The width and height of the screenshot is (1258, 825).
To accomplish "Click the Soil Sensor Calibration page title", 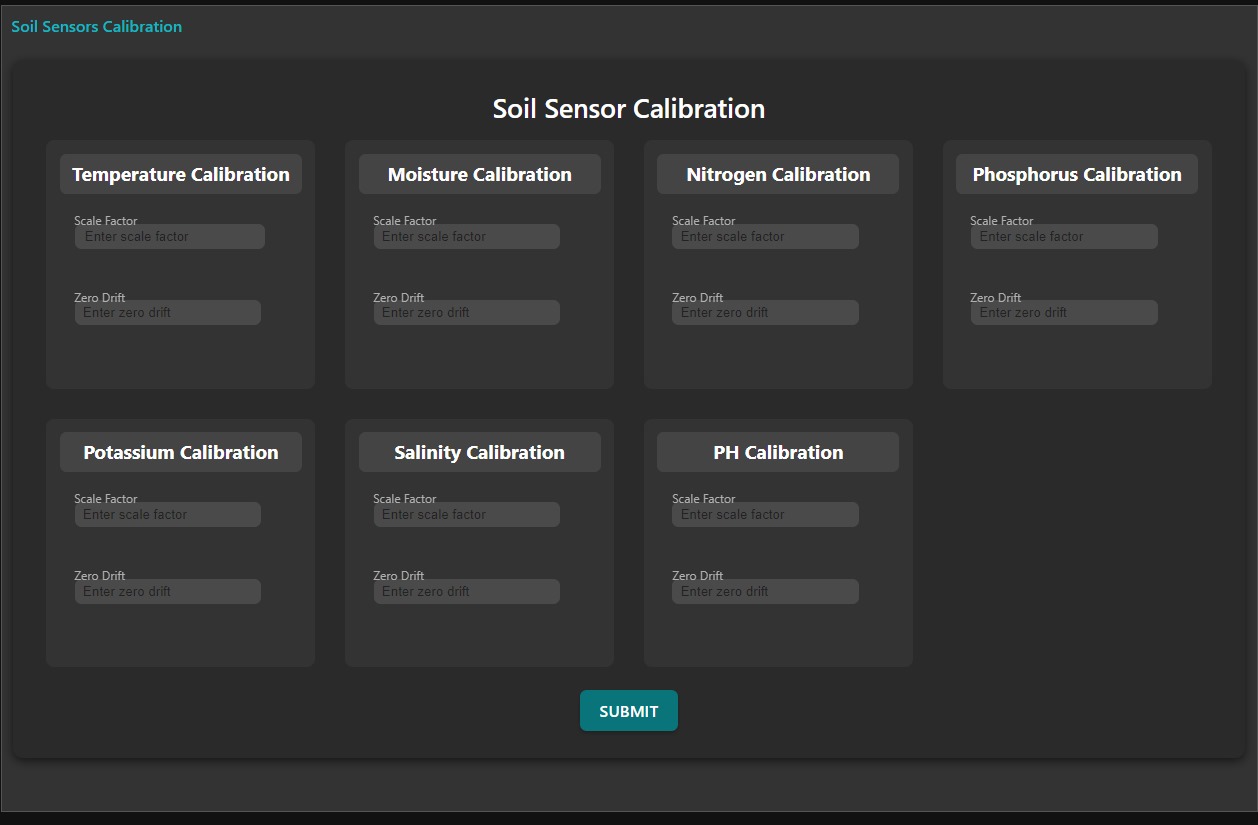I will click(x=628, y=108).
